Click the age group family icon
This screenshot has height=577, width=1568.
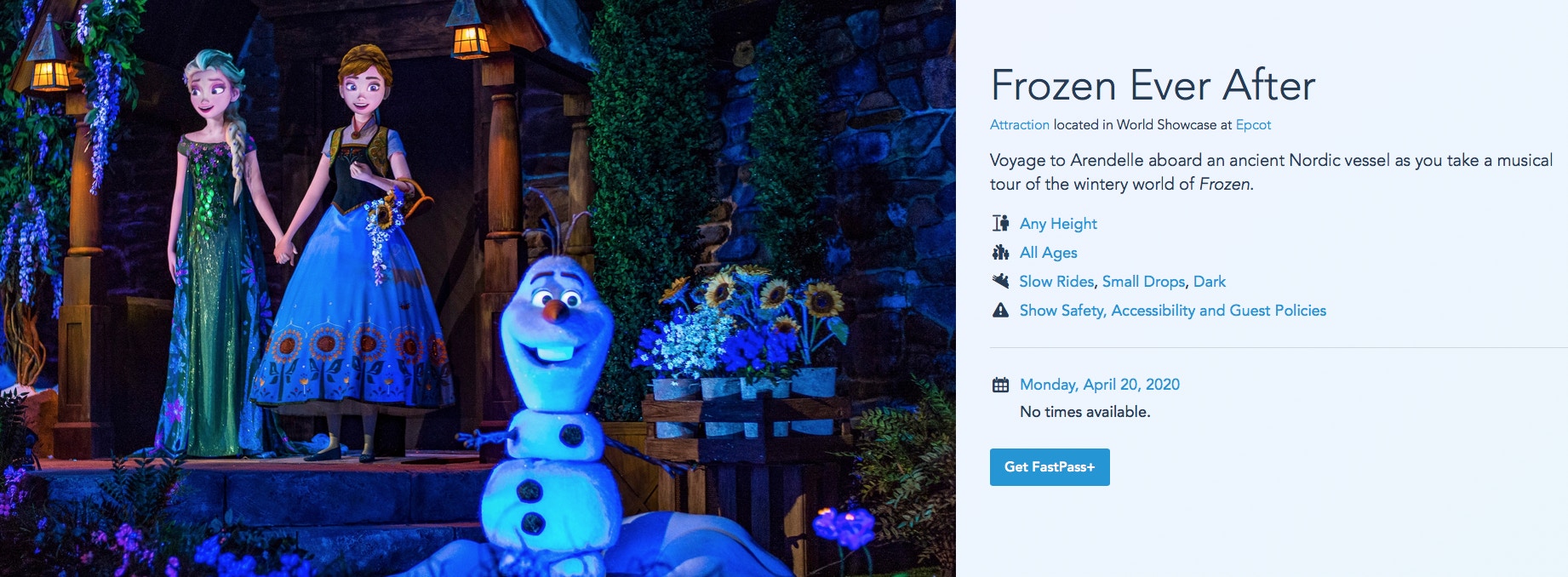pyautogui.click(x=1000, y=252)
